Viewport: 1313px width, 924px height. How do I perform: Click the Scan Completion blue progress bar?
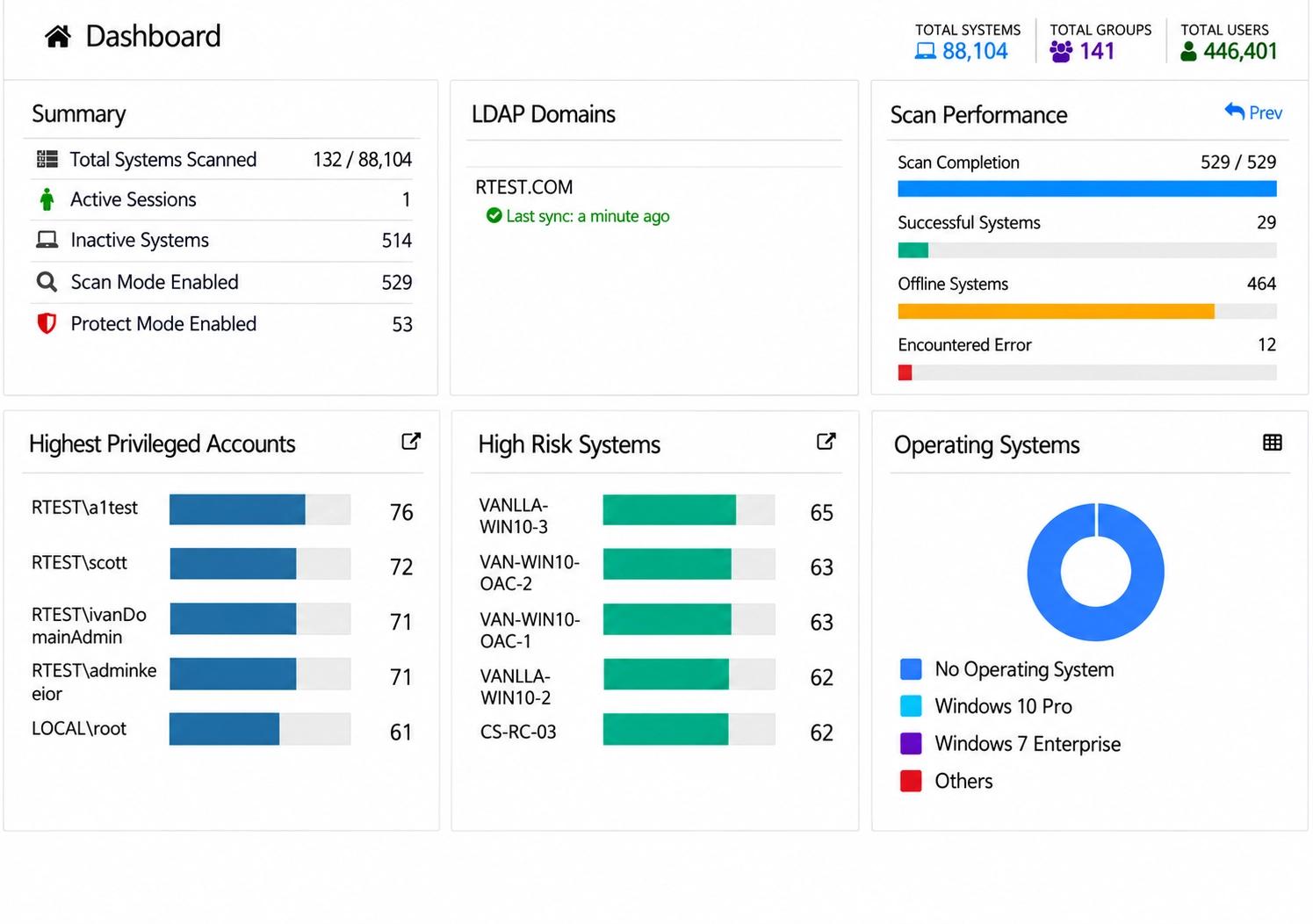(x=1087, y=189)
